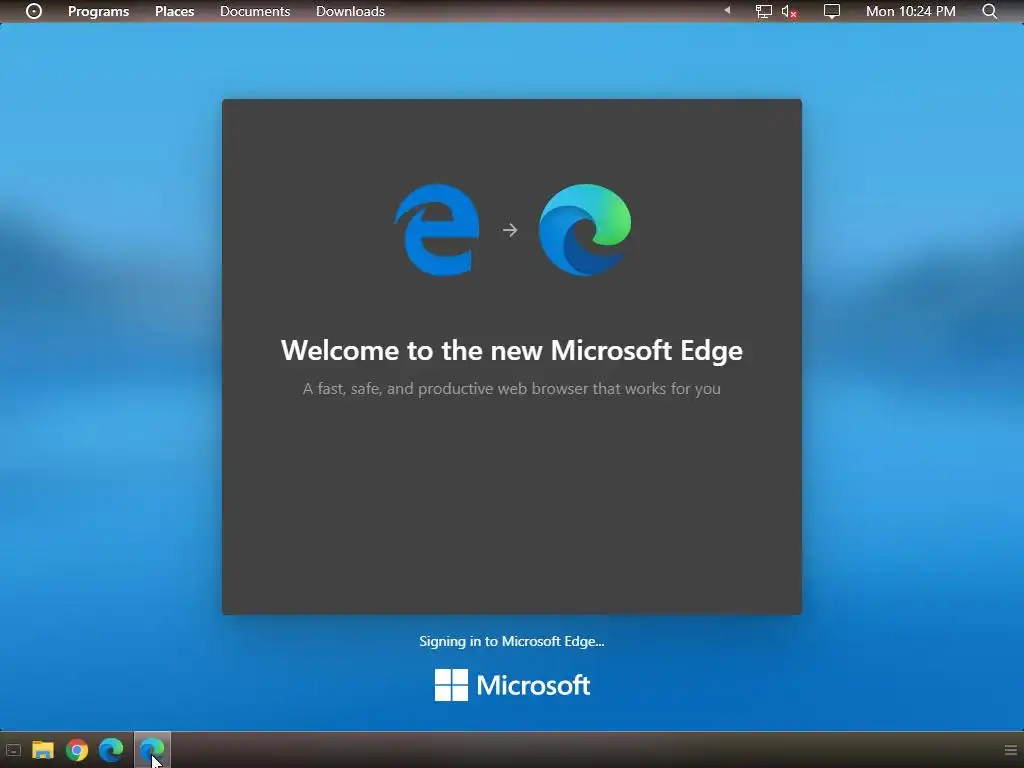The image size is (1024, 768).
Task: Open the network status tray icon
Action: [x=763, y=11]
